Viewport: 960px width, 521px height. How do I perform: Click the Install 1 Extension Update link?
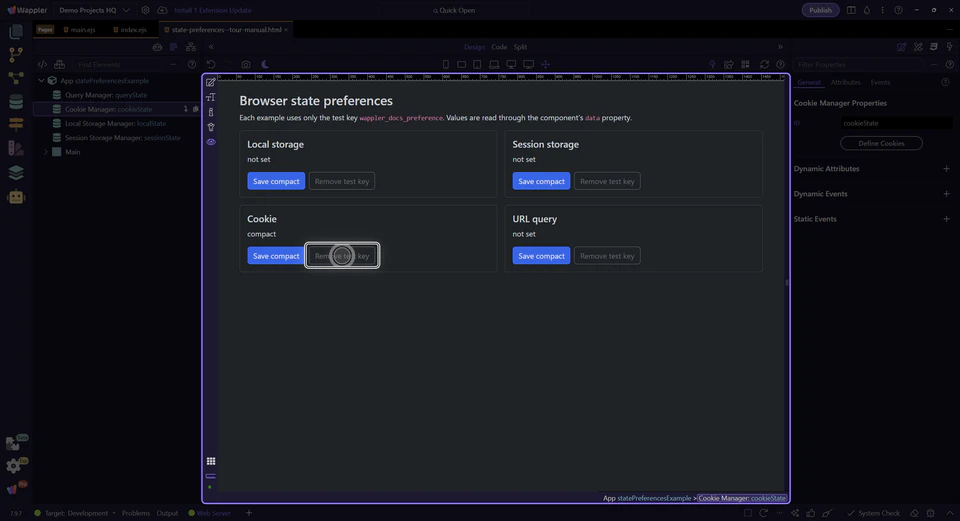pyautogui.click(x=212, y=10)
